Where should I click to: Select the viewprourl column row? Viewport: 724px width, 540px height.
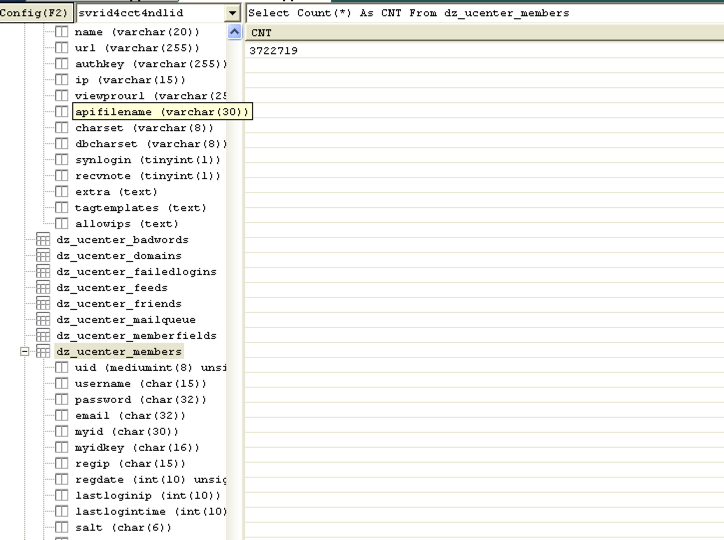[x=151, y=96]
